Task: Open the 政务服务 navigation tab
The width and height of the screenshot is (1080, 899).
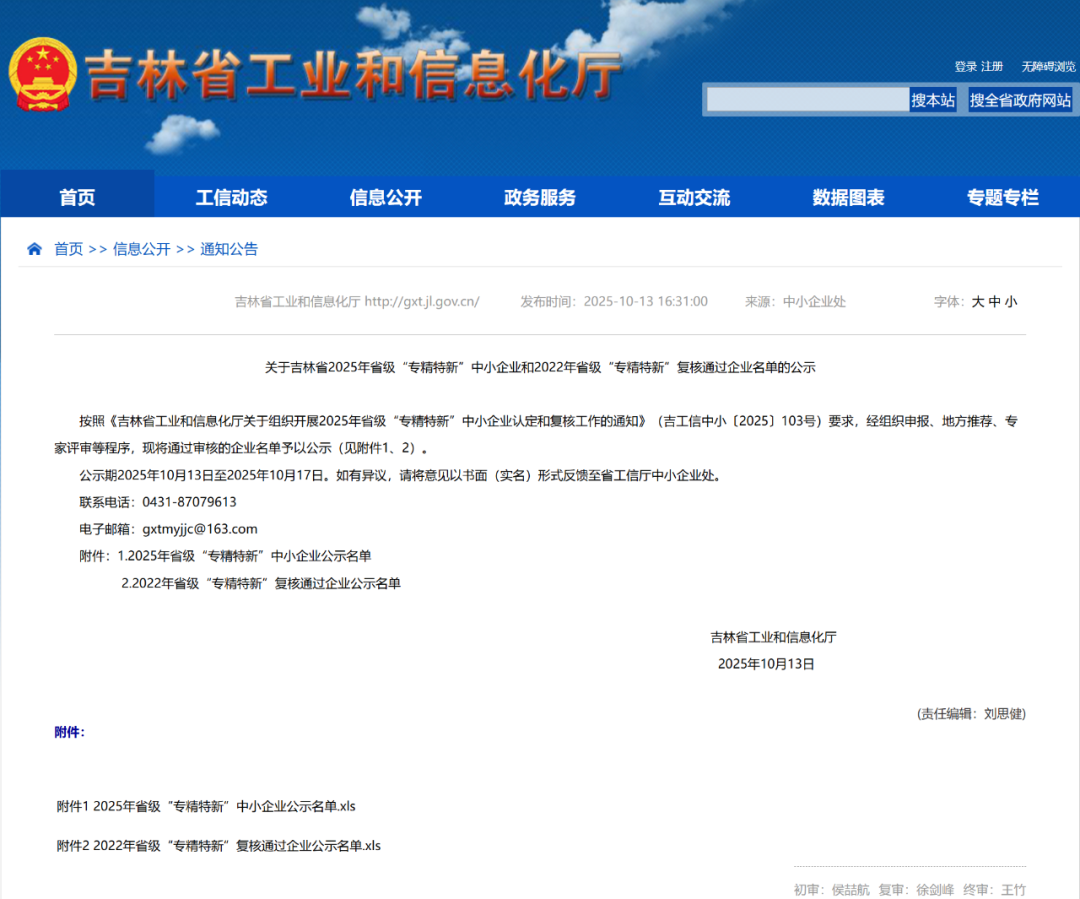Action: (x=540, y=198)
